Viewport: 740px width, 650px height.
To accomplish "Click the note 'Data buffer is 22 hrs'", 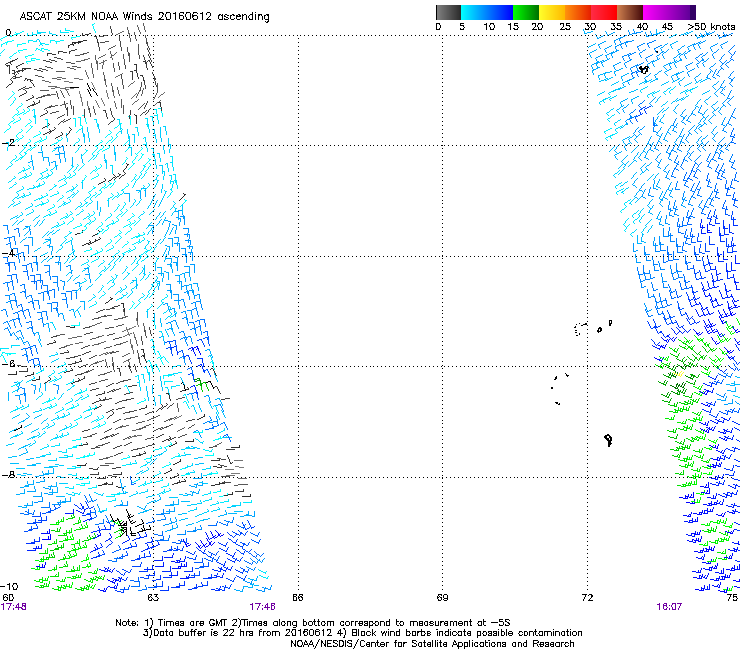I will [x=205, y=633].
